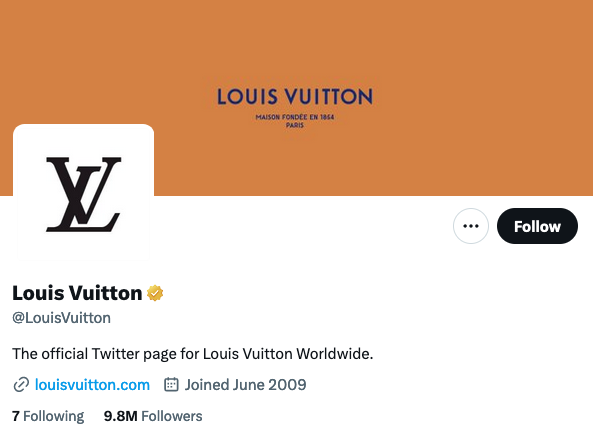The image size is (593, 433).
Task: Click the official Twitter page bio text
Action: pos(192,354)
